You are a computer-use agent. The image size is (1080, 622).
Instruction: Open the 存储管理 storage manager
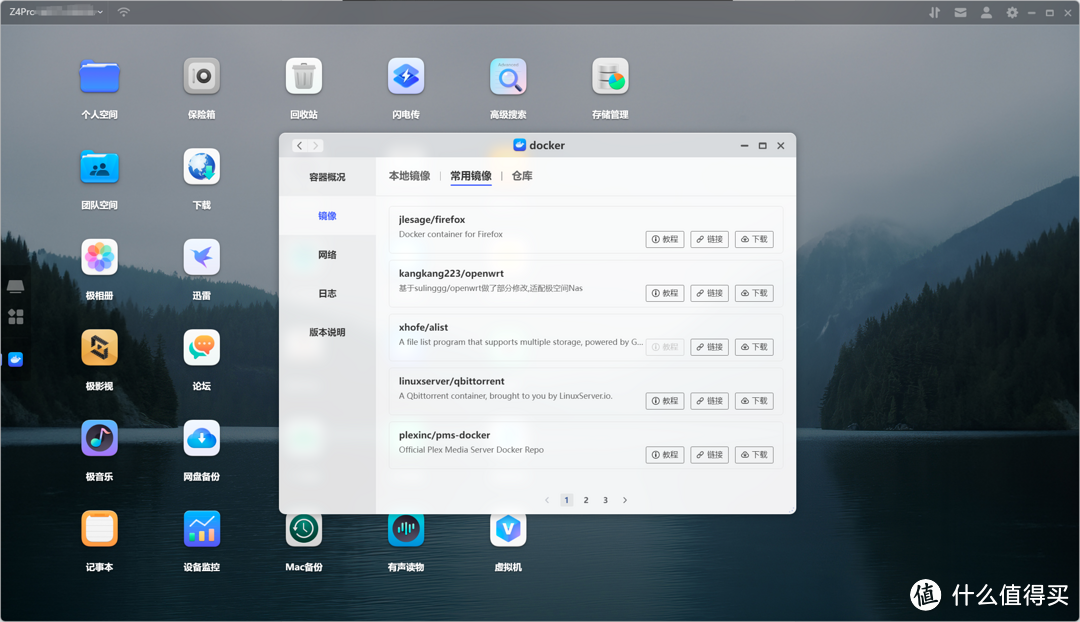[609, 77]
